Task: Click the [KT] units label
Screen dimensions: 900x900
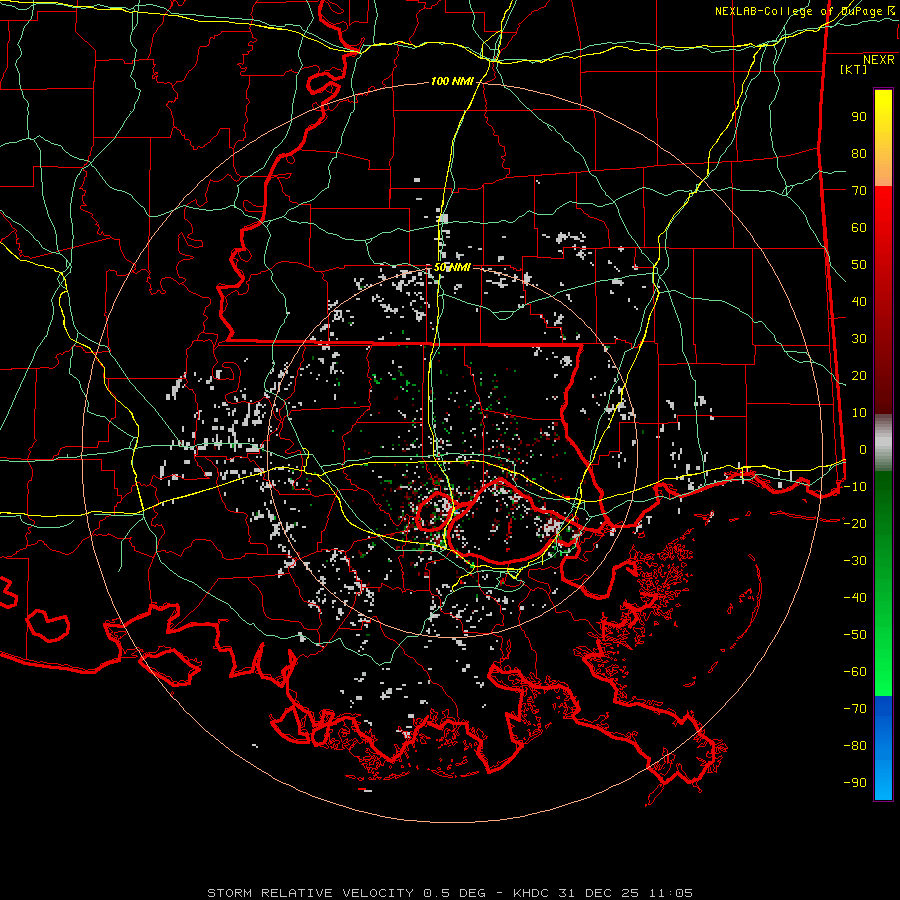Action: click(x=854, y=69)
